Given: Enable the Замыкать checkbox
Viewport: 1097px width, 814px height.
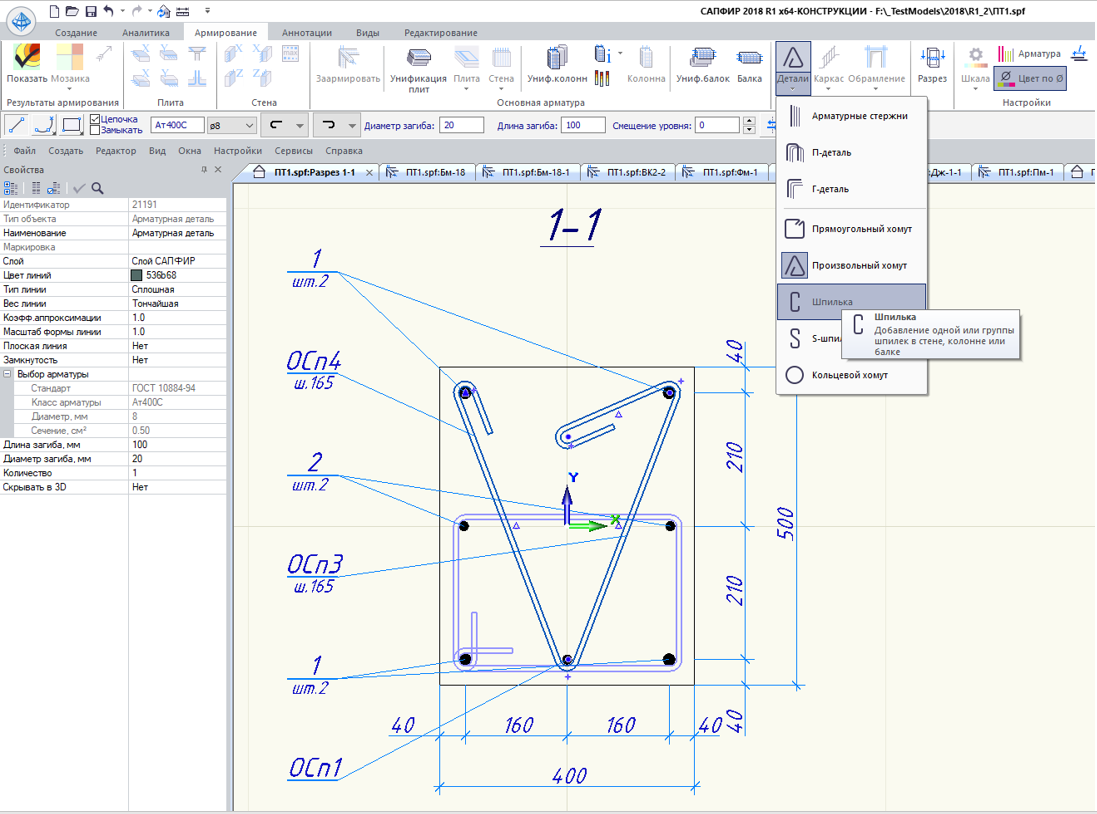Looking at the screenshot, I should click(96, 130).
